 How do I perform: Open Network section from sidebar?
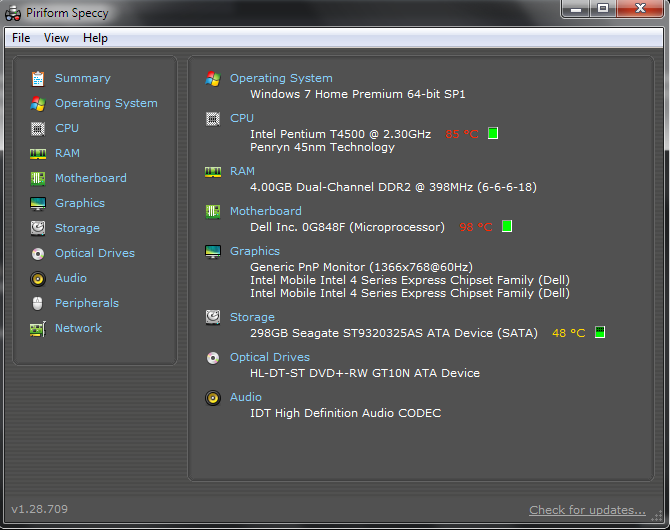79,328
